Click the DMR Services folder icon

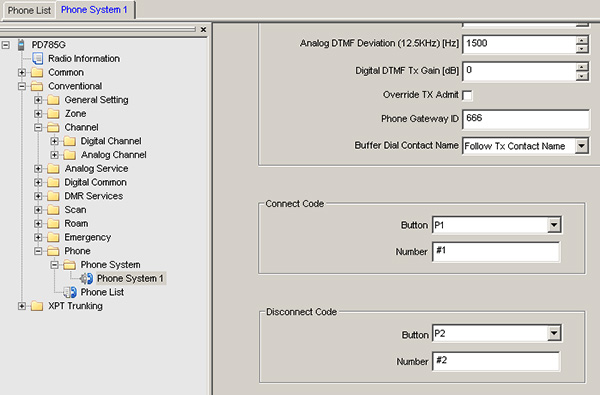53,196
